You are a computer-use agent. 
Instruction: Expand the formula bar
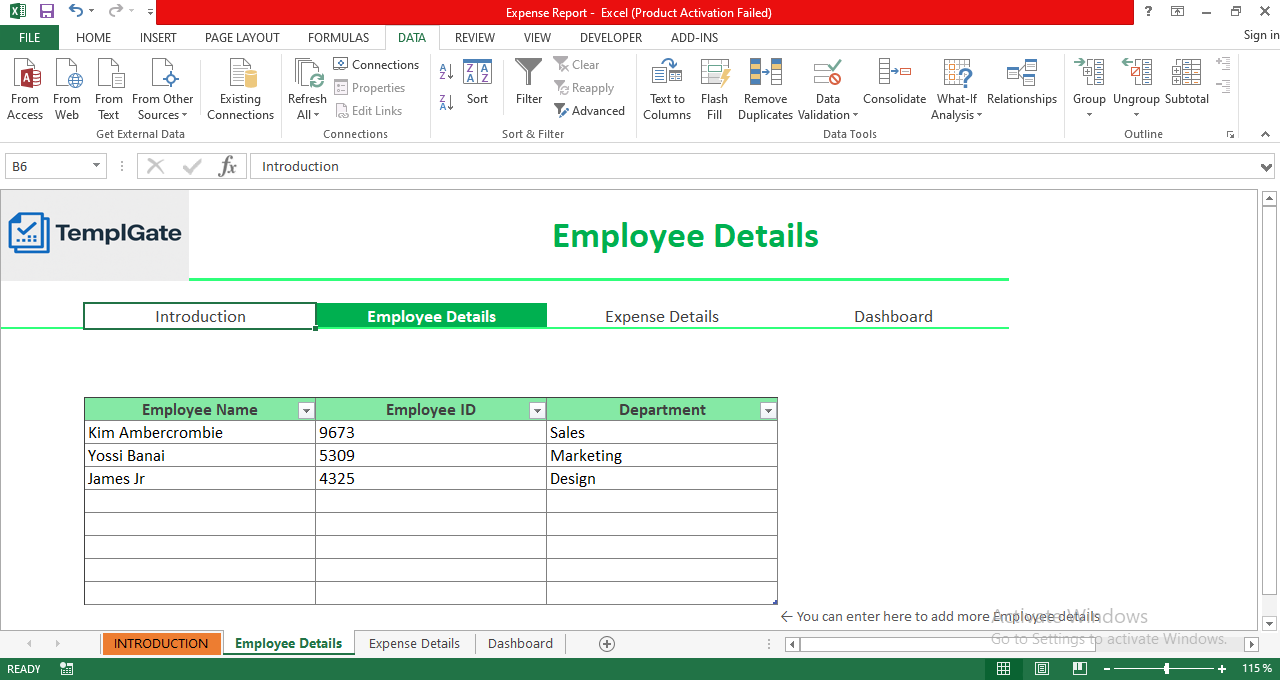[1267, 167]
